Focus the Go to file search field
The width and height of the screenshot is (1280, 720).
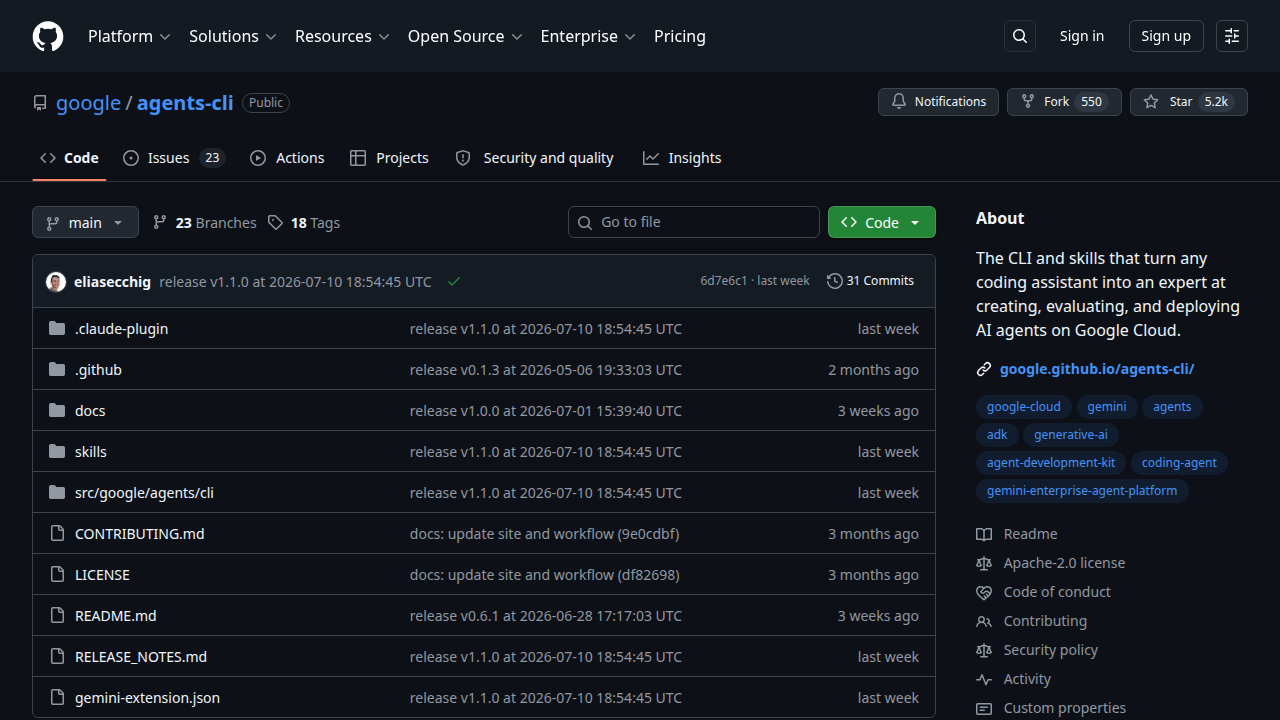pos(694,222)
